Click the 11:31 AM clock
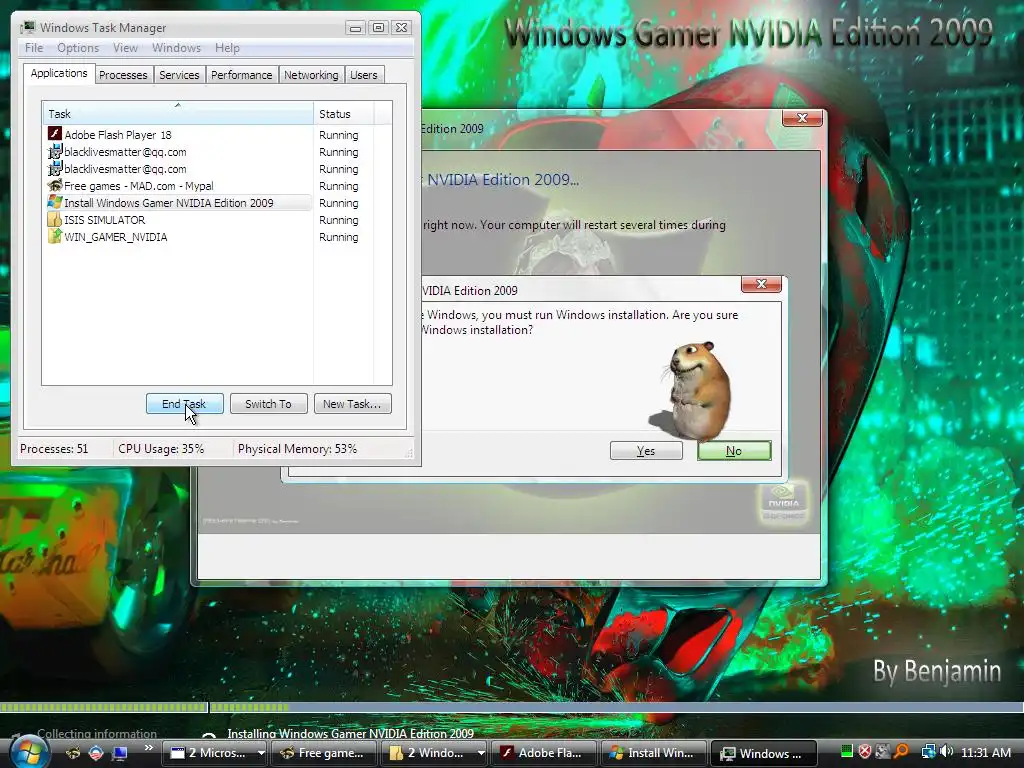Viewport: 1024px width, 768px height. pyautogui.click(x=985, y=752)
